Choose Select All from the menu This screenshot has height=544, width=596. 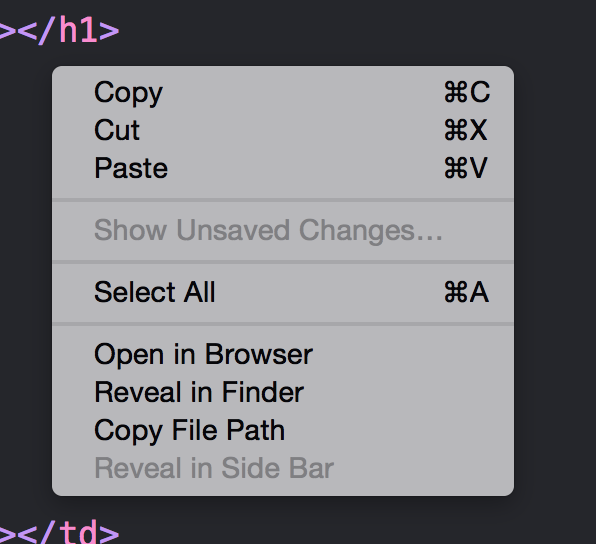click(283, 292)
